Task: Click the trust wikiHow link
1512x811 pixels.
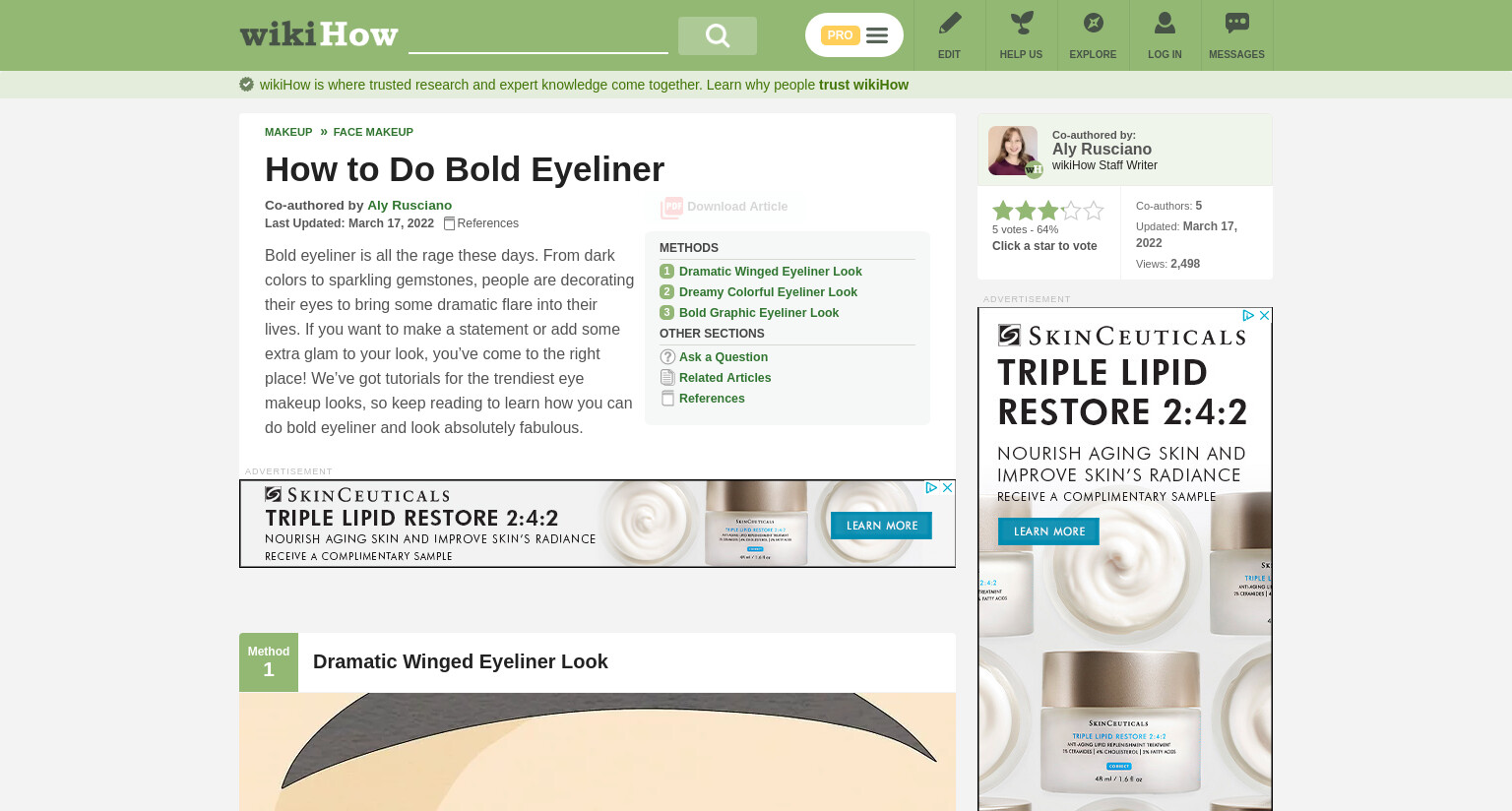Action: 863,85
